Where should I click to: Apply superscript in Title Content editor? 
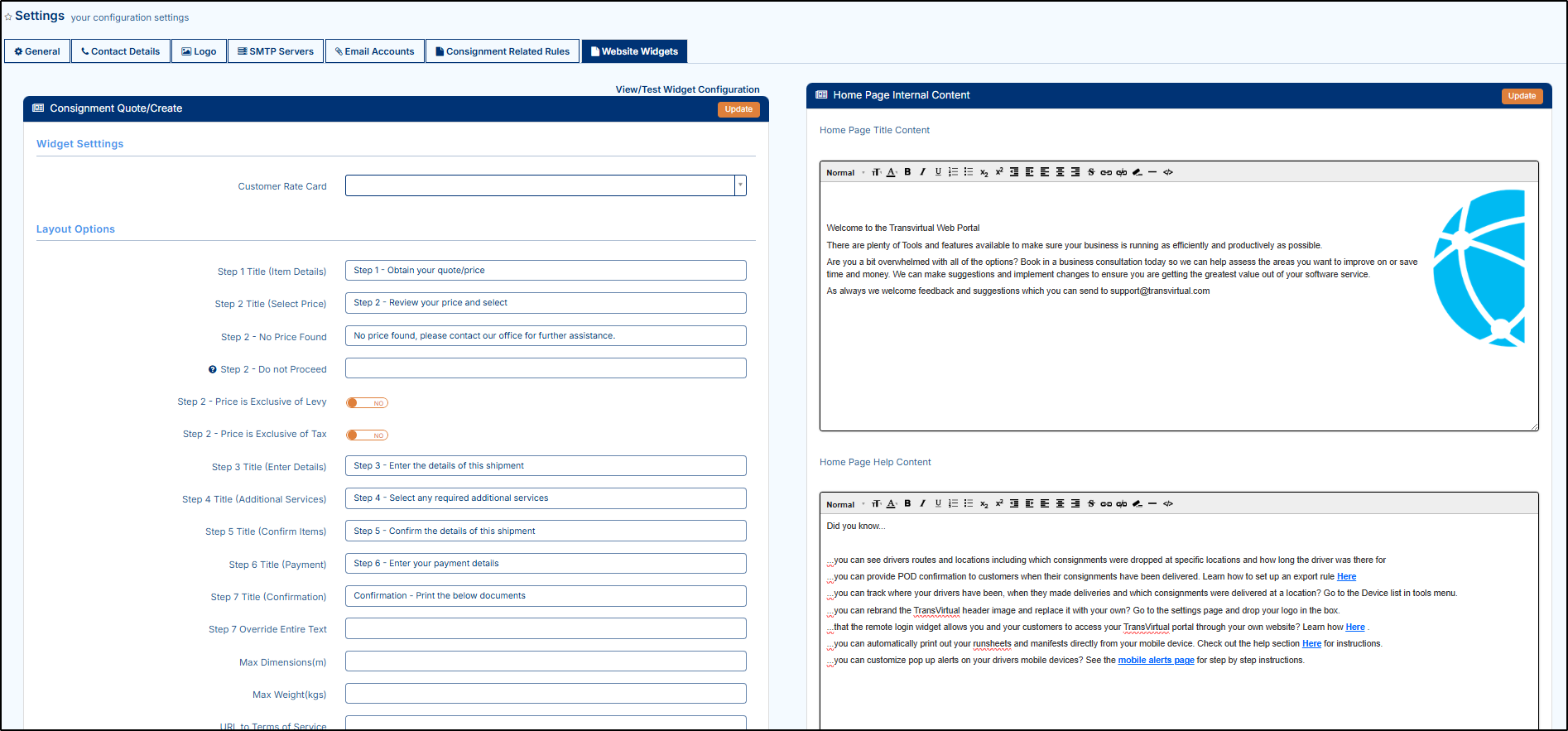click(x=999, y=172)
